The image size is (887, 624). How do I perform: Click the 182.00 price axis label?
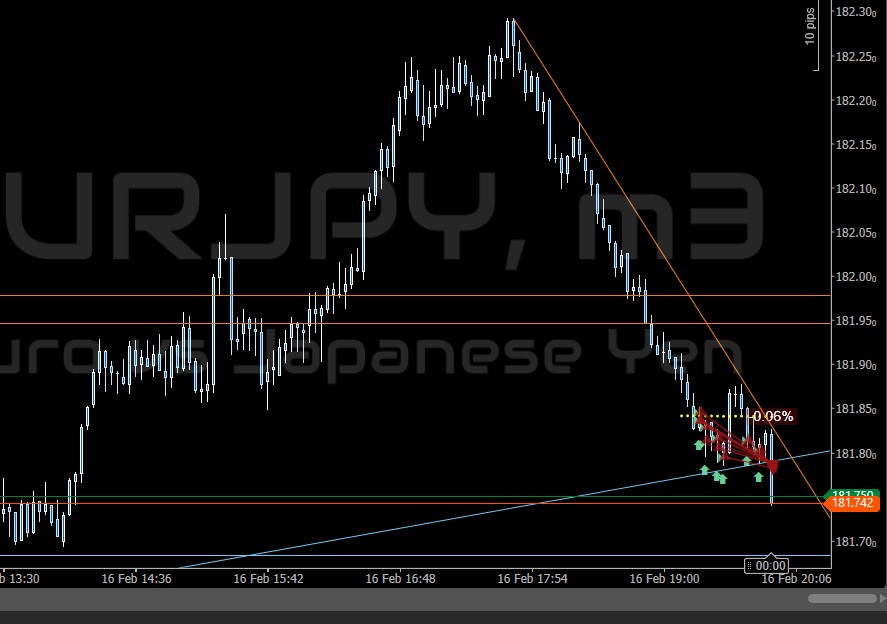pos(853,277)
